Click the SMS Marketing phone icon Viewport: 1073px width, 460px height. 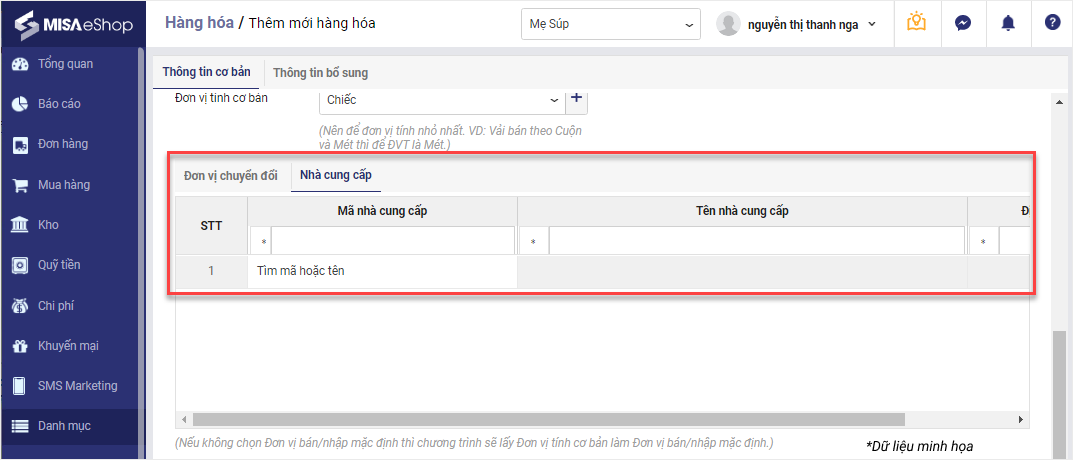[21, 386]
